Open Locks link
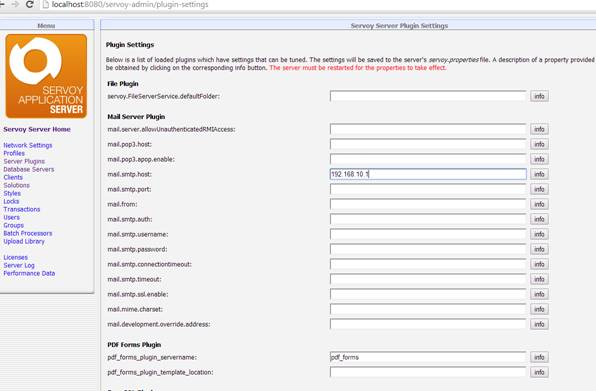The height and width of the screenshot is (391, 596). coord(11,201)
